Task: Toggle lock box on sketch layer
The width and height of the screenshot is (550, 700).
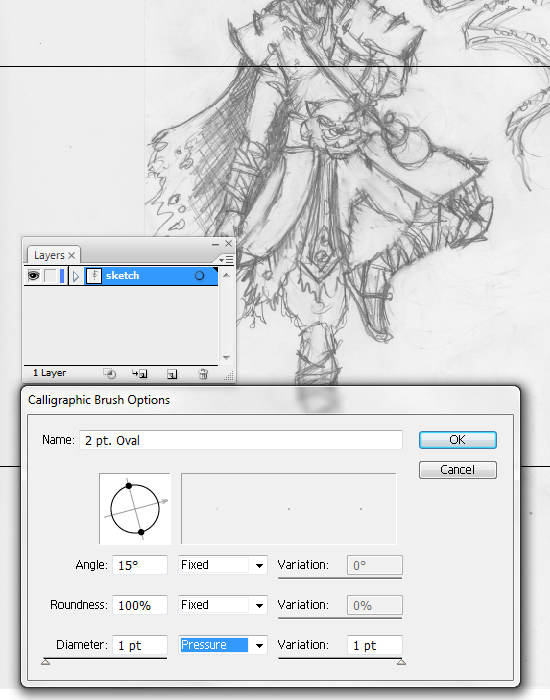Action: coord(50,275)
